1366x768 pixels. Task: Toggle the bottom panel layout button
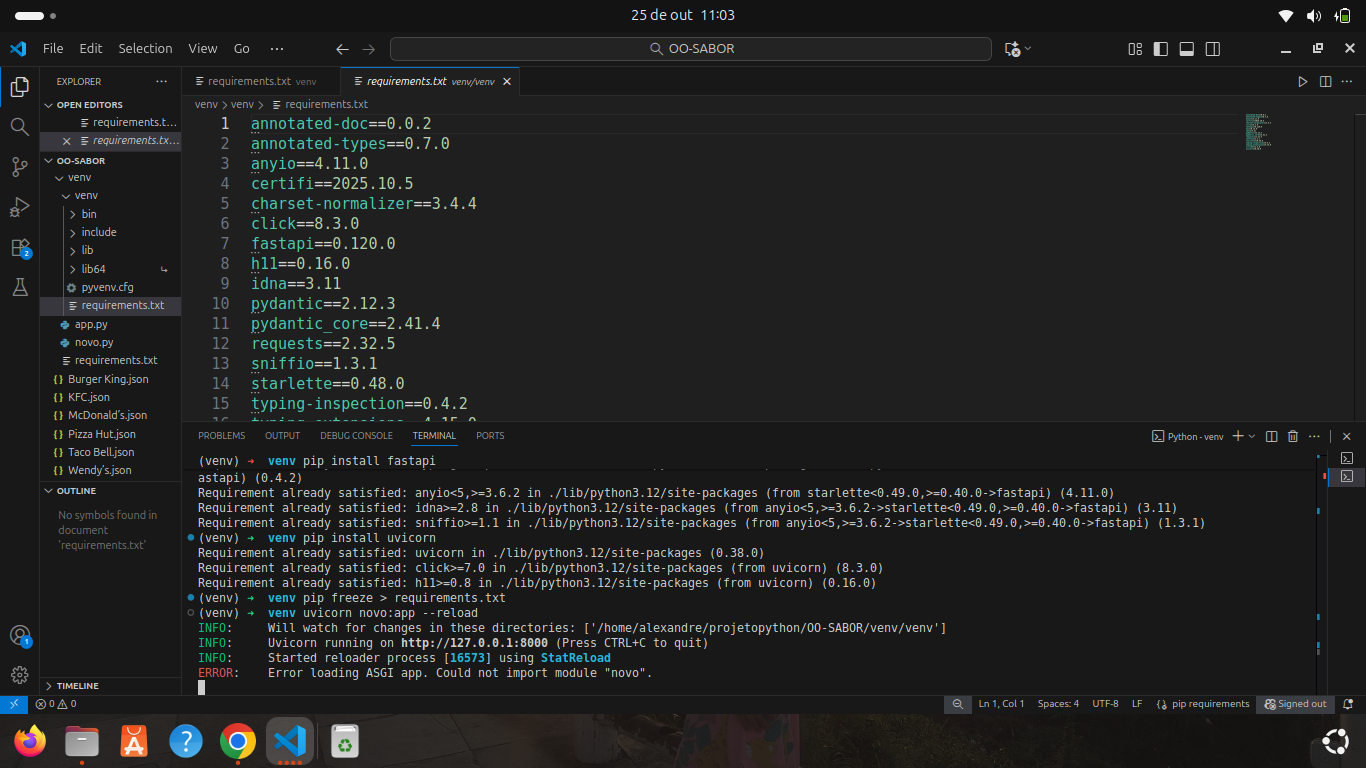click(x=1186, y=49)
